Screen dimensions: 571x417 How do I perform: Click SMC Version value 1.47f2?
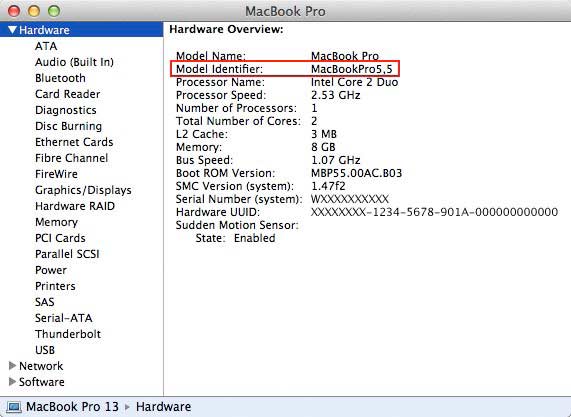[328, 186]
